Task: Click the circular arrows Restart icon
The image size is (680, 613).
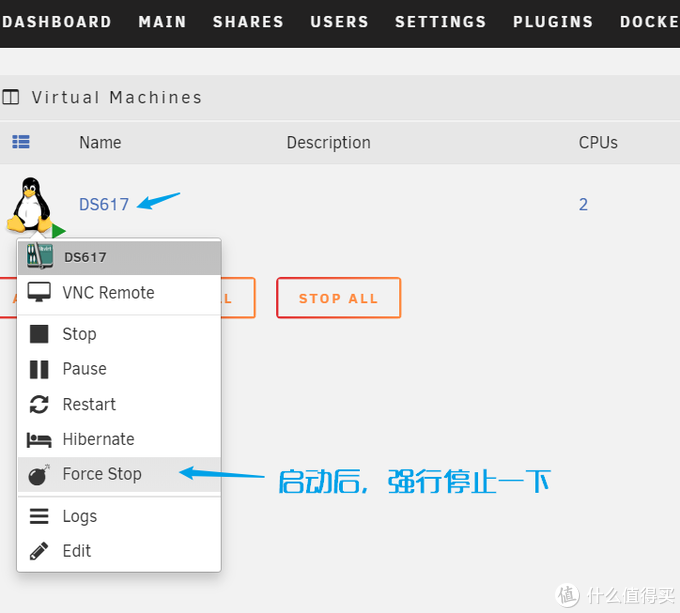Action: [39, 404]
